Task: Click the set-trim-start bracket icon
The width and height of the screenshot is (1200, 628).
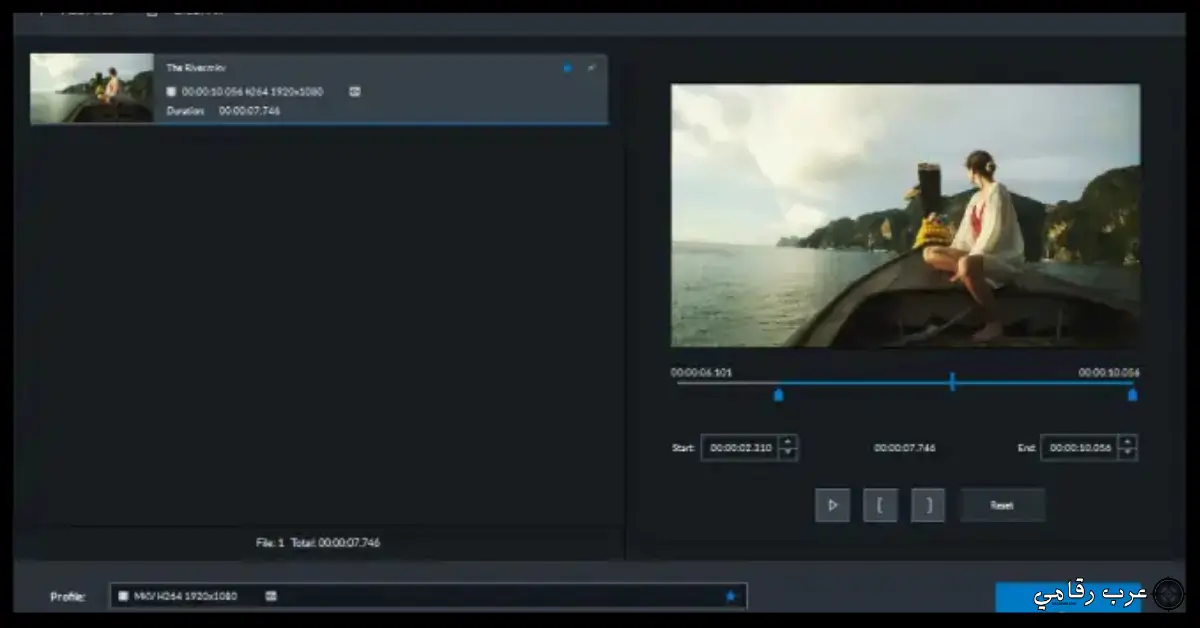Action: (880, 505)
